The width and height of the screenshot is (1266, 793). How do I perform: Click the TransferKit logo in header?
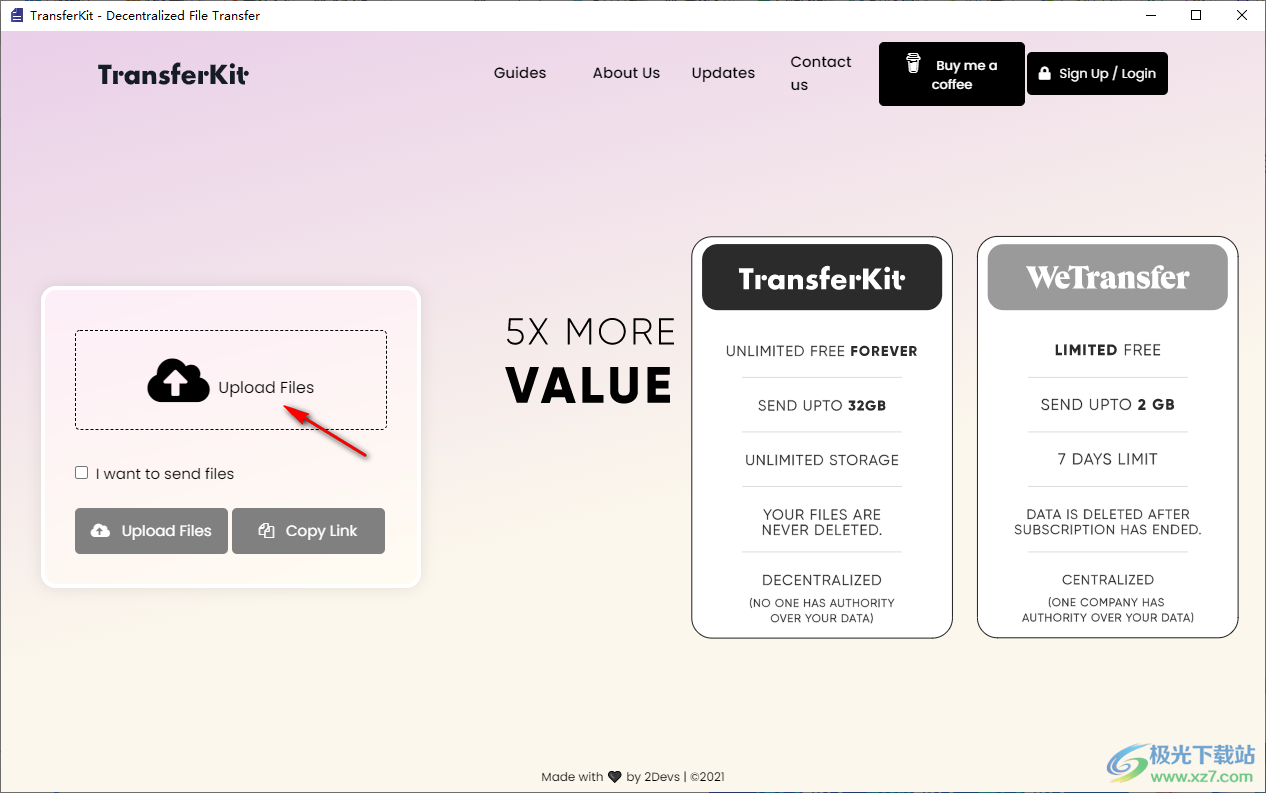pos(173,74)
